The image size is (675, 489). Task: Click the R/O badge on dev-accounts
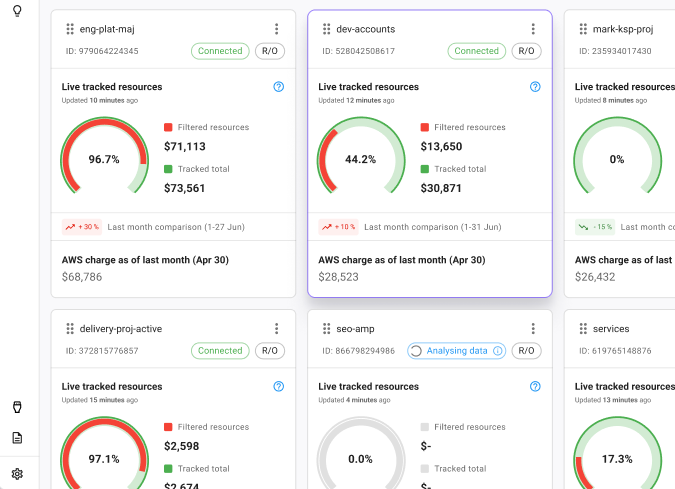tap(526, 51)
